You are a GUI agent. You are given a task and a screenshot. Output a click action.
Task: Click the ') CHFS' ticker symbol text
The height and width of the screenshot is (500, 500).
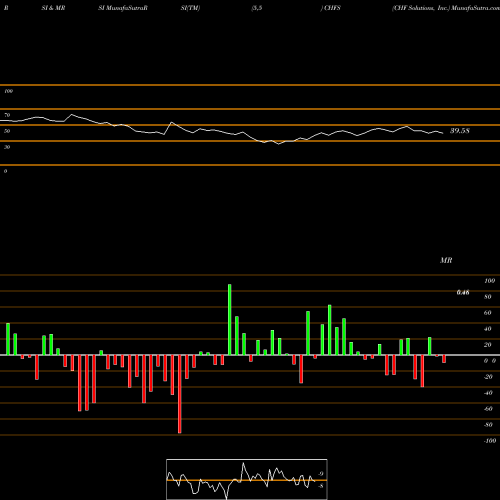(x=331, y=8)
